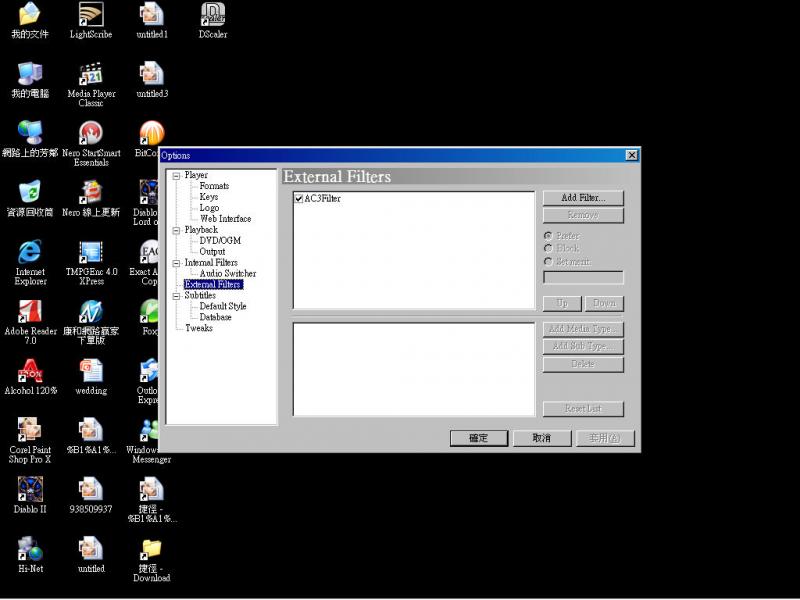Select Default Style under Subtitles
Viewport: 800px width, 600px height.
(x=222, y=306)
